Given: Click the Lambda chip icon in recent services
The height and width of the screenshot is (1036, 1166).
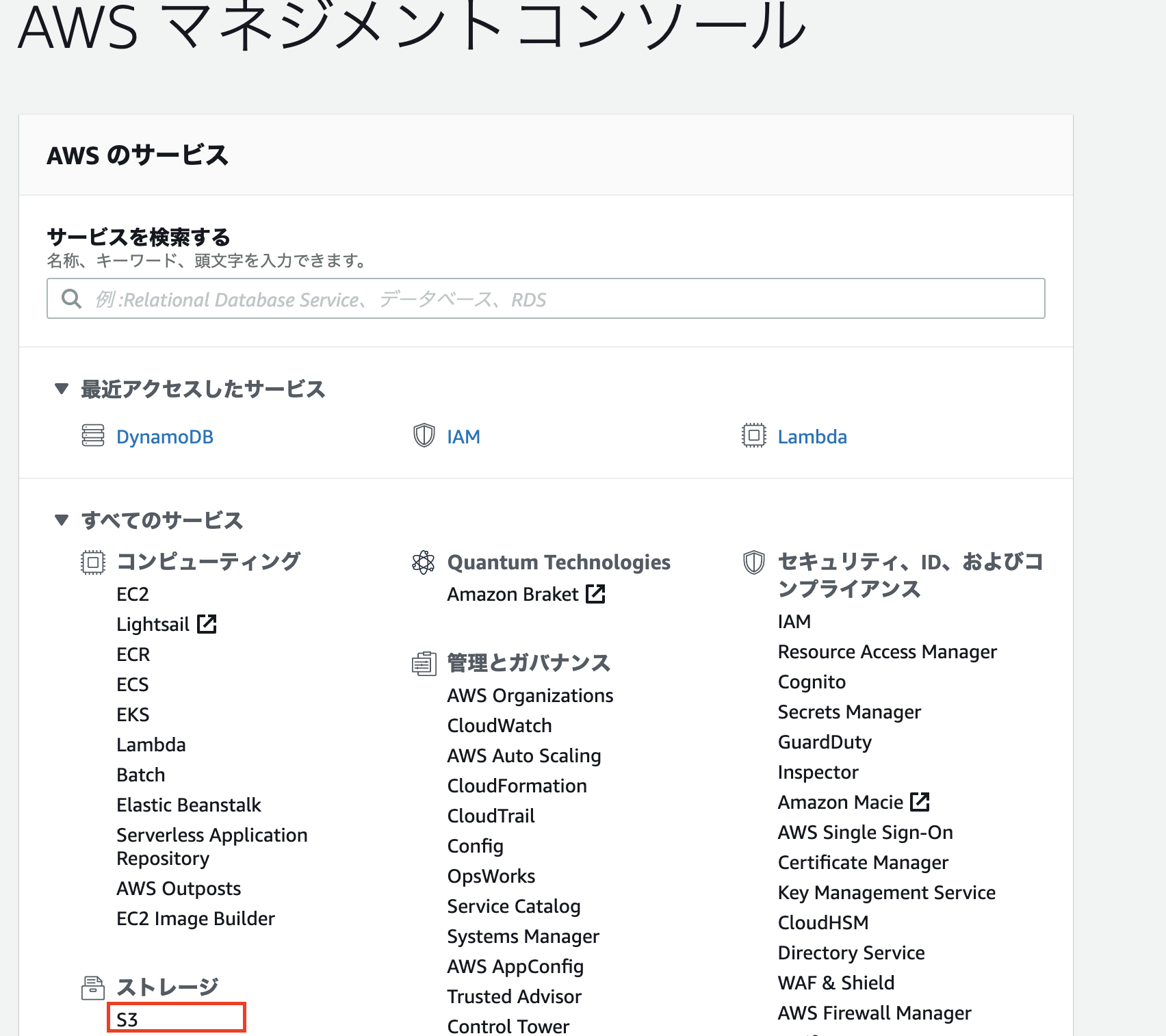Looking at the screenshot, I should tap(754, 435).
